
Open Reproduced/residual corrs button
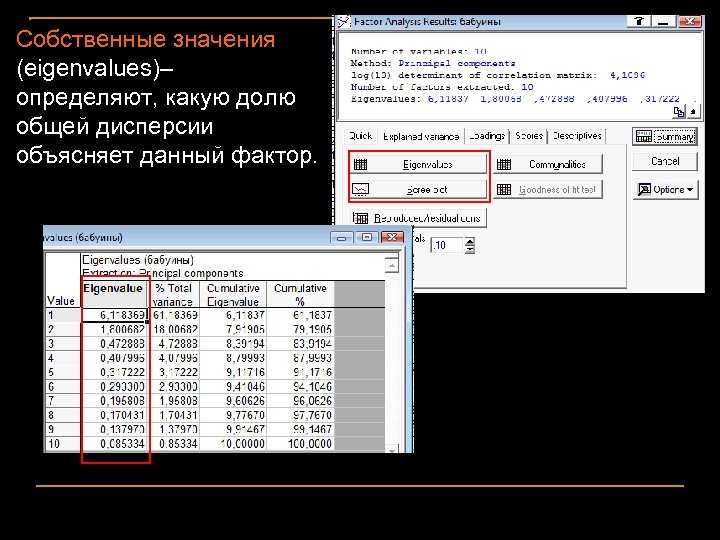click(x=418, y=218)
